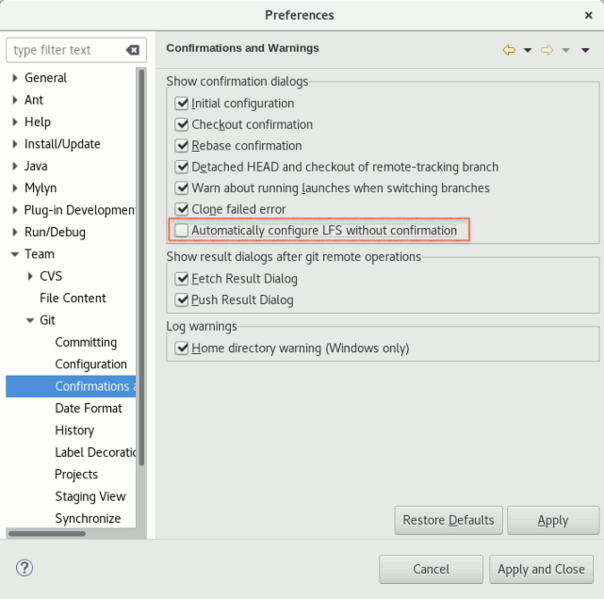Toggle Rebase confirmation checkbox

[x=181, y=146]
